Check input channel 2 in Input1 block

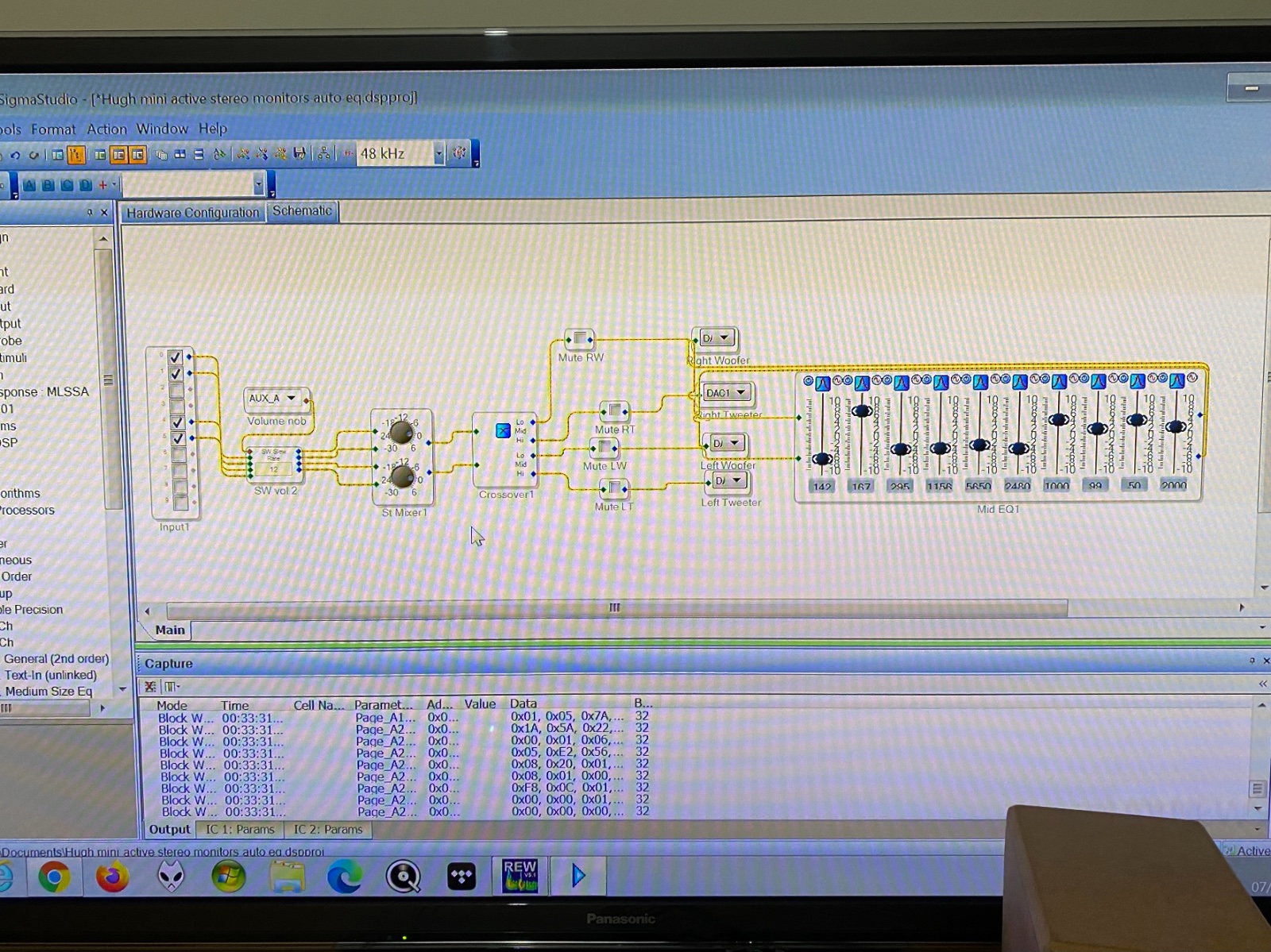(176, 390)
